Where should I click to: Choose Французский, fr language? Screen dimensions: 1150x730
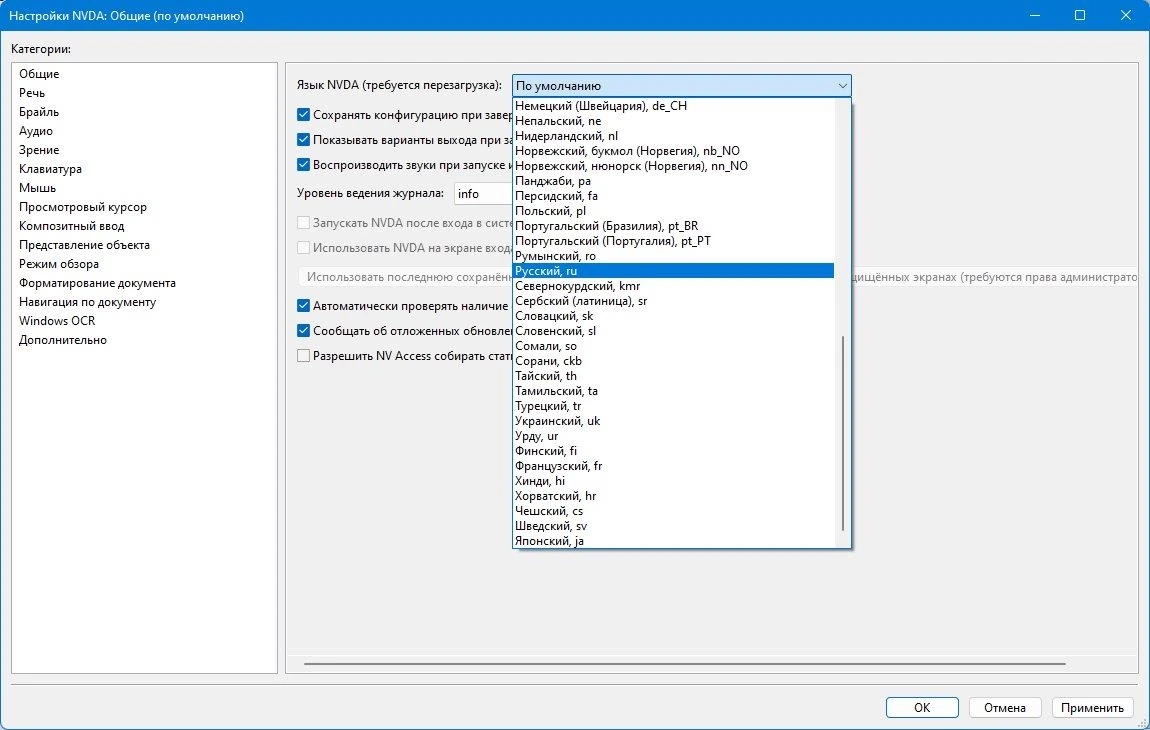[673, 467]
